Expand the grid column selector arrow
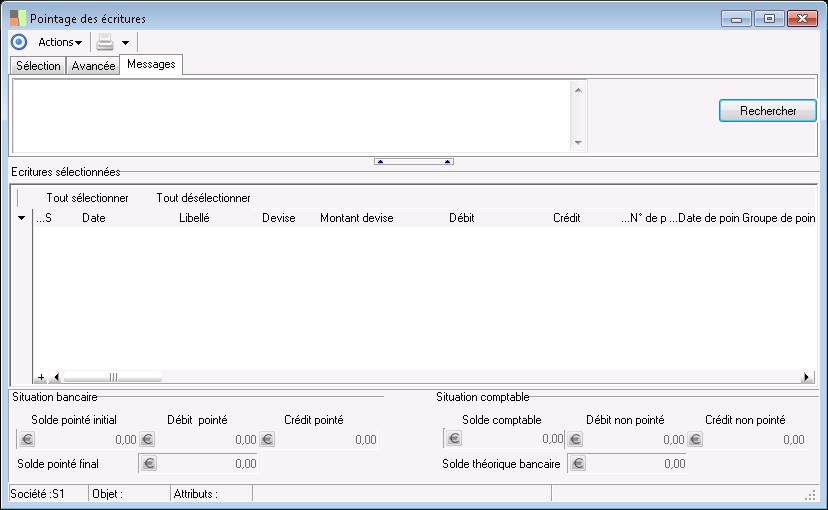Viewport: 828px width, 510px height. coord(22,218)
